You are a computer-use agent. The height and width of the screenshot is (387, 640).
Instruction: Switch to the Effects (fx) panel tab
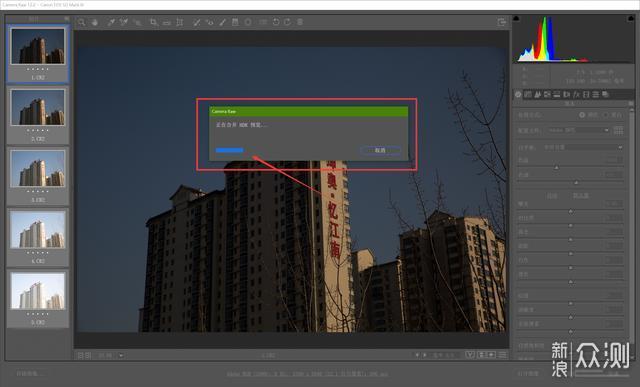point(576,94)
